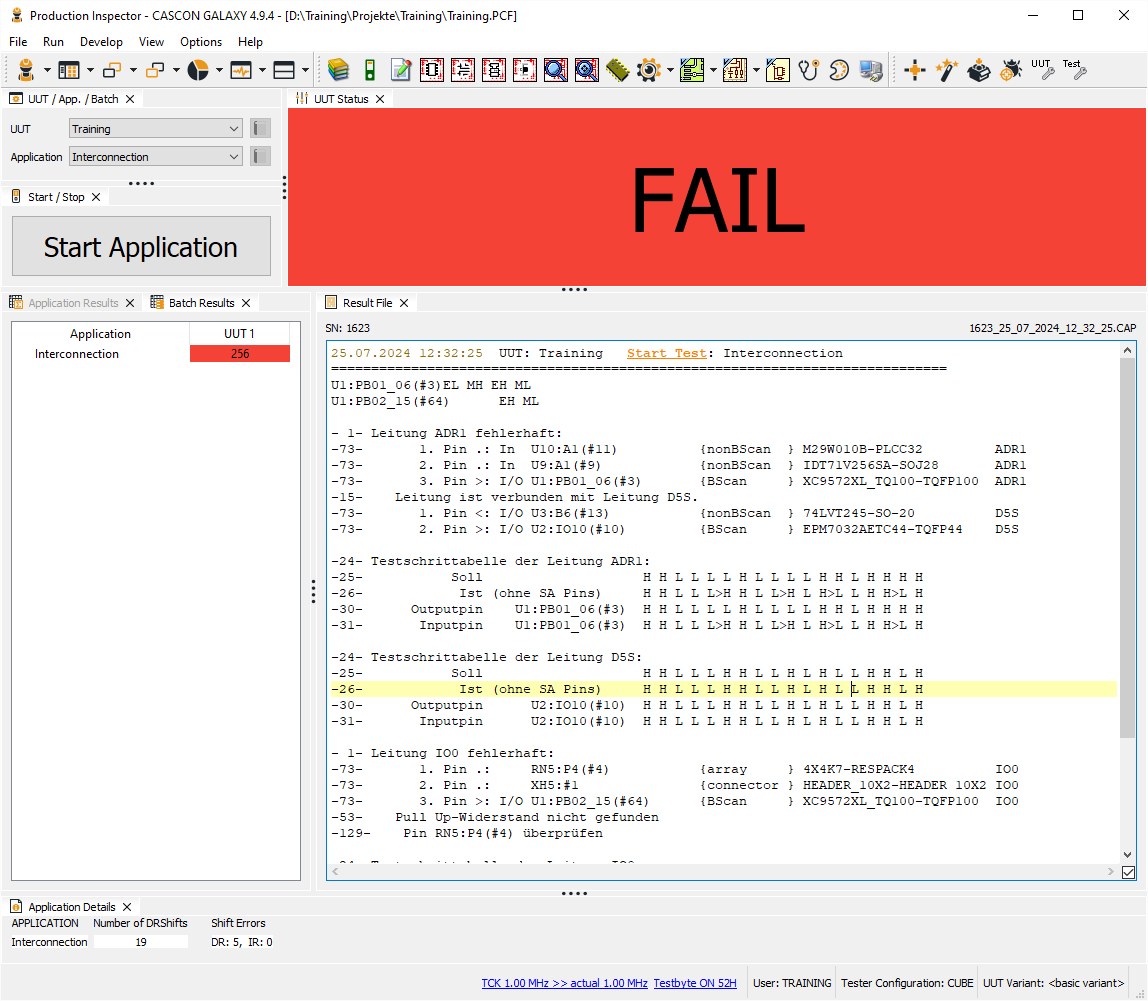The width and height of the screenshot is (1148, 1001).
Task: Click the beige schematic diagram icon
Action: 734,70
